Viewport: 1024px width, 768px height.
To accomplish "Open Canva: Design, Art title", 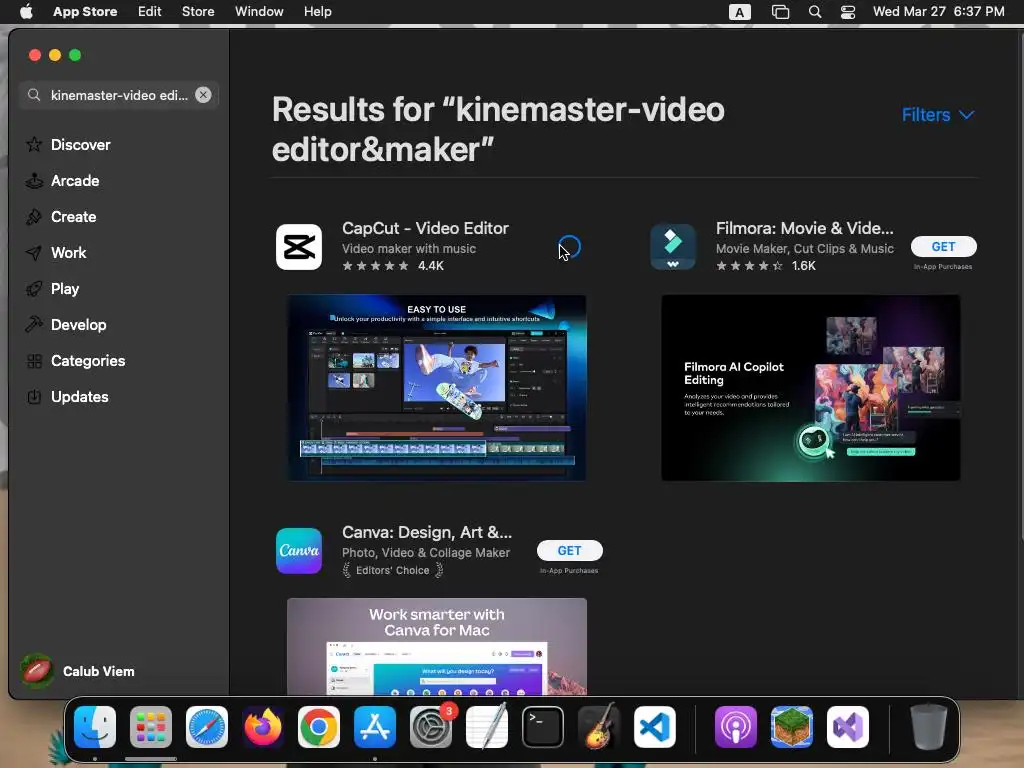I will (427, 532).
